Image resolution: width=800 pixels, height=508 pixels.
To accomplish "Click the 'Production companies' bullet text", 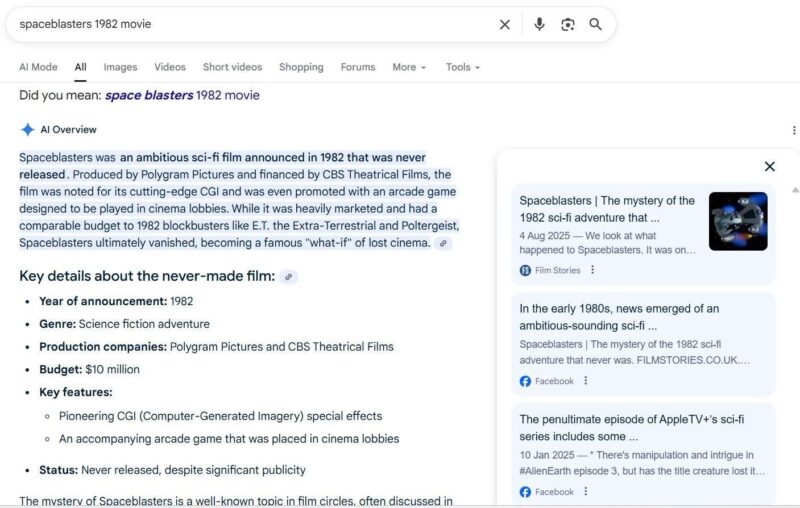I will click(216, 347).
